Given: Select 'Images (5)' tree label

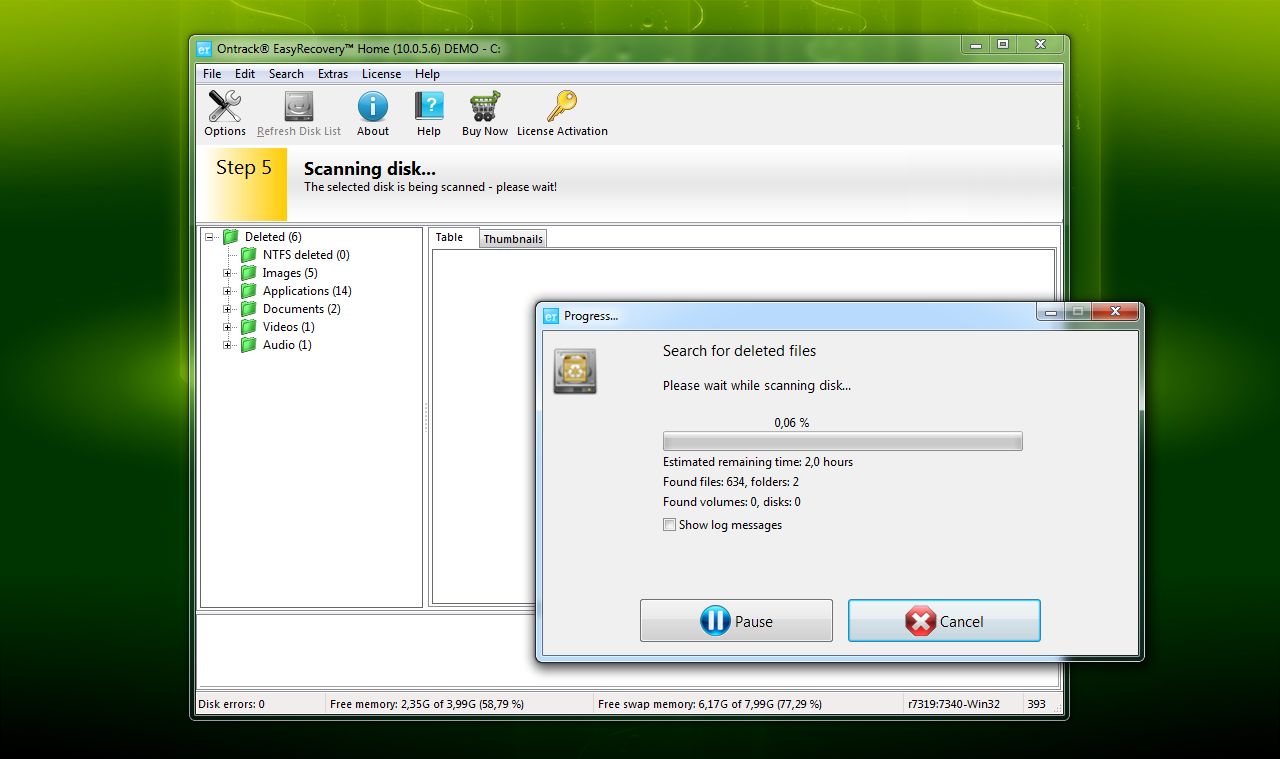Looking at the screenshot, I should [290, 273].
